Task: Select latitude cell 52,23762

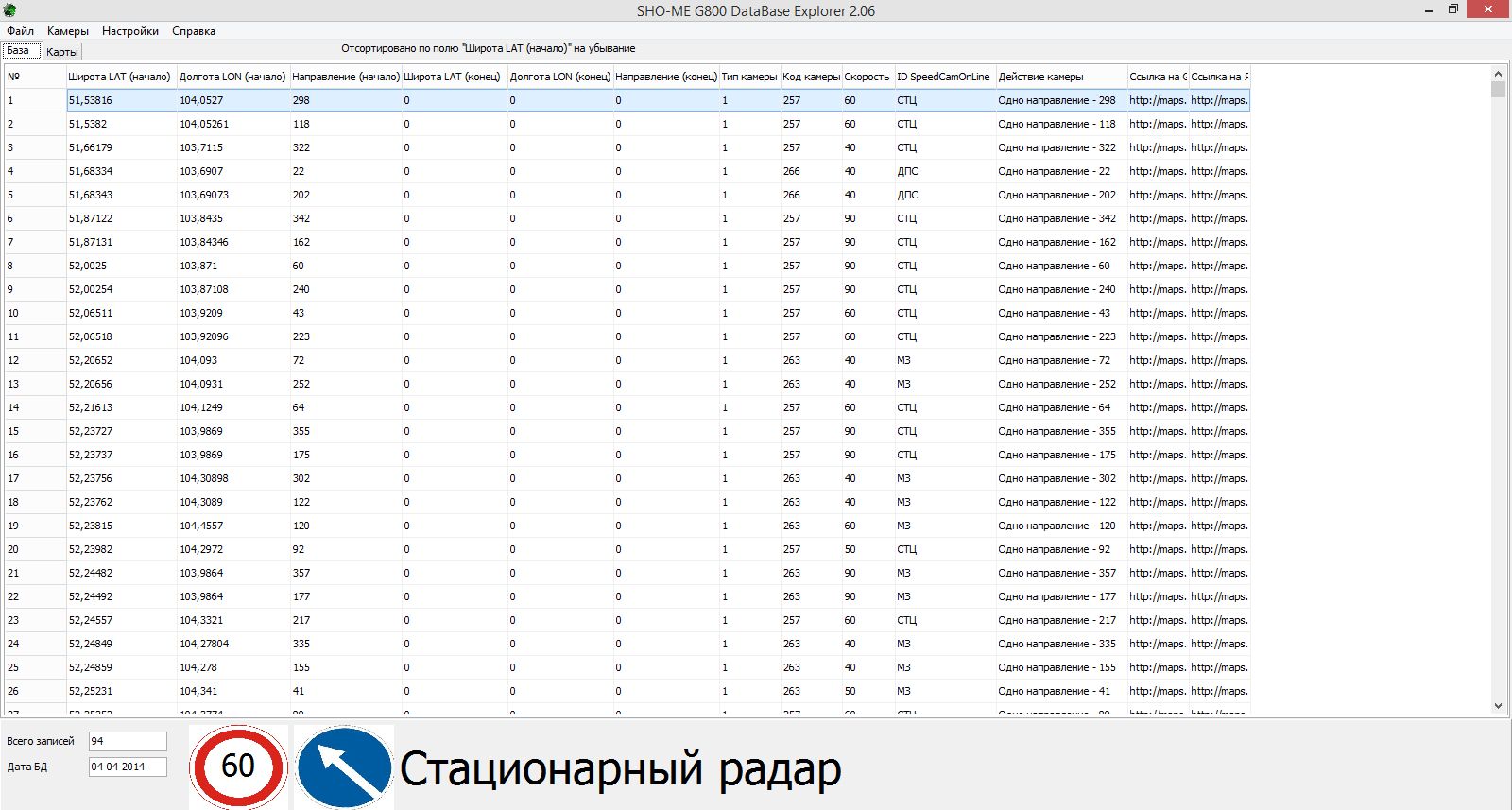Action: coord(122,502)
